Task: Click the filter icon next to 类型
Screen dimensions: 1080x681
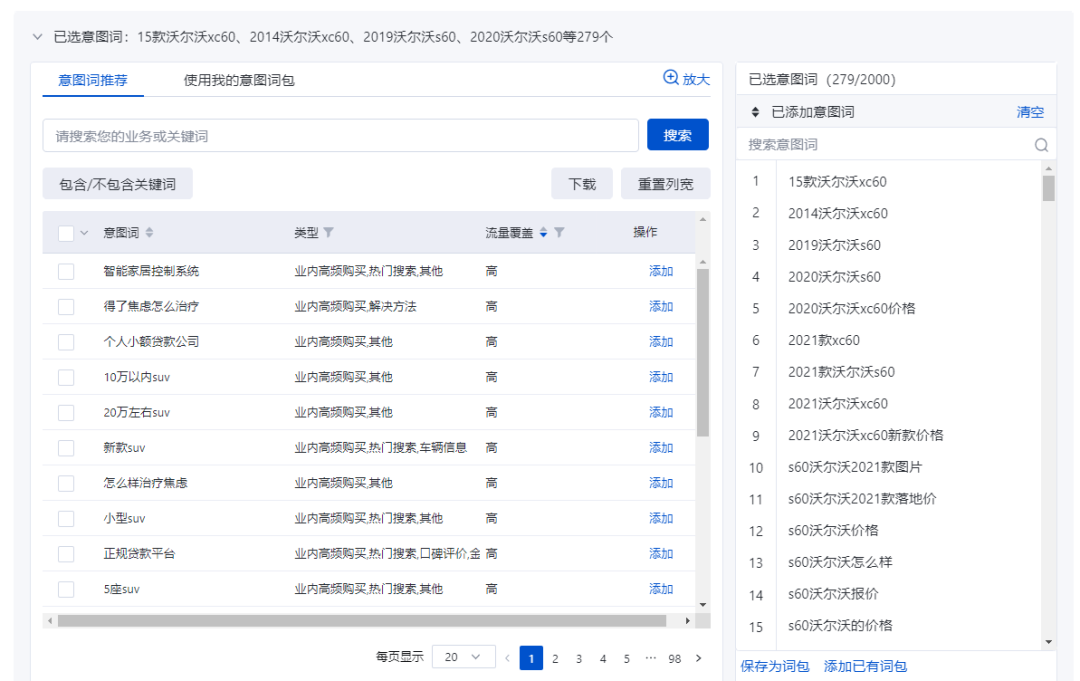Action: tap(329, 232)
